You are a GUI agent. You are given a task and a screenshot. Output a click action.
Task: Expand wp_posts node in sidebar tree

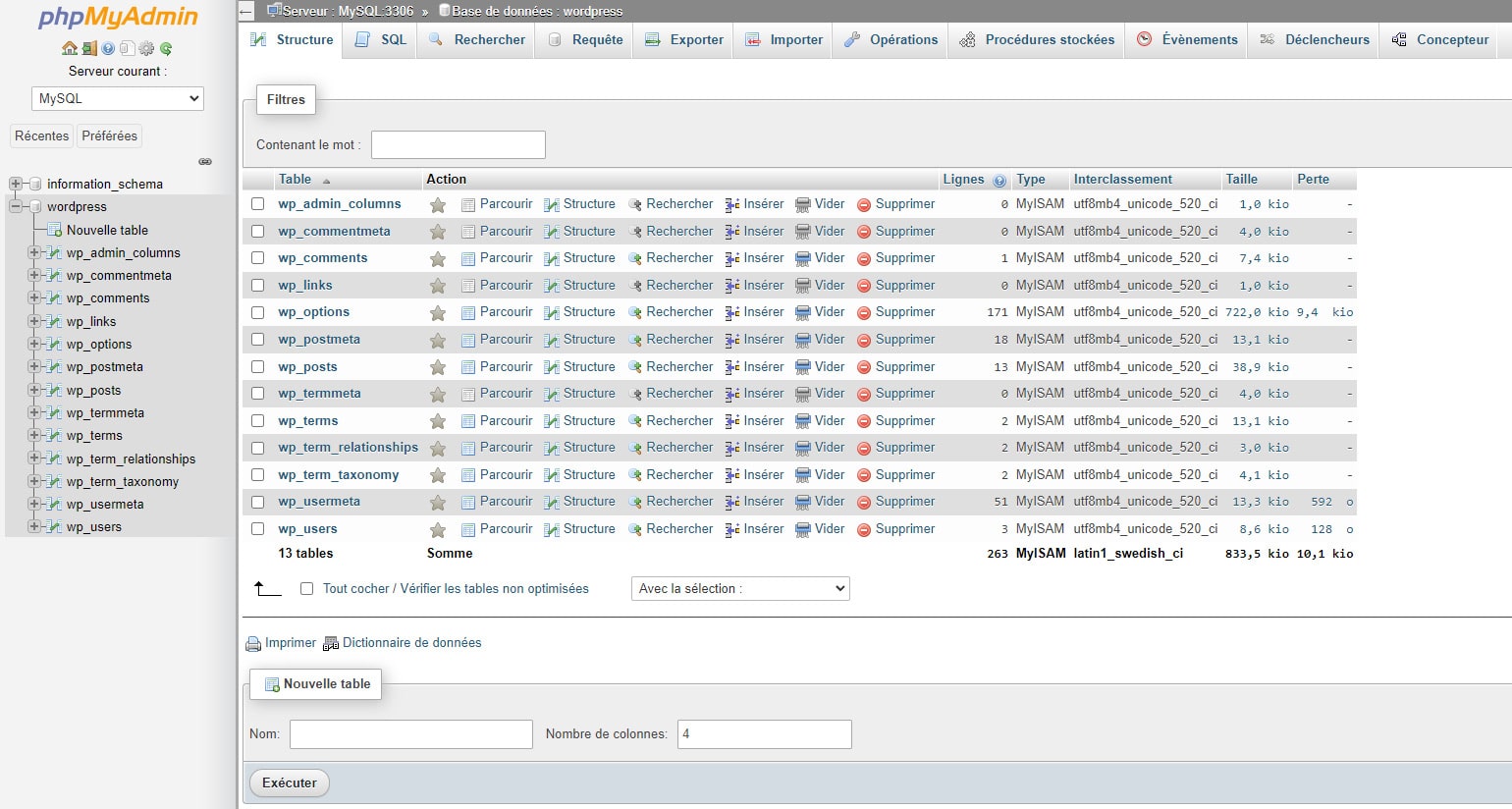click(x=34, y=390)
